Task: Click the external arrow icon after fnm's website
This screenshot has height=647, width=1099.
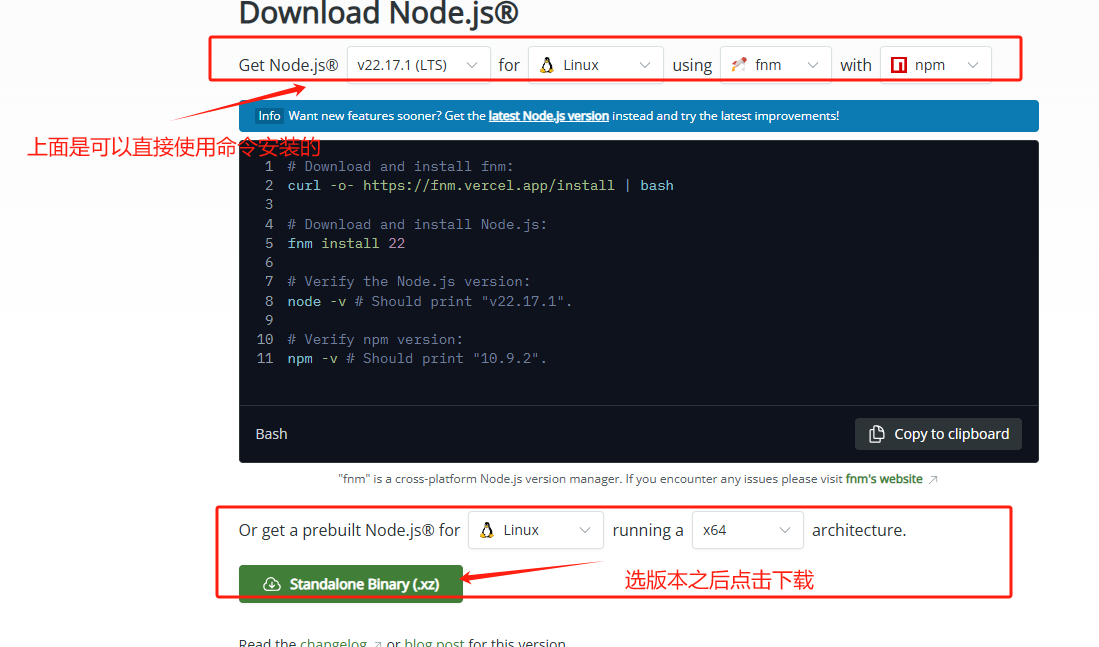Action: click(933, 479)
